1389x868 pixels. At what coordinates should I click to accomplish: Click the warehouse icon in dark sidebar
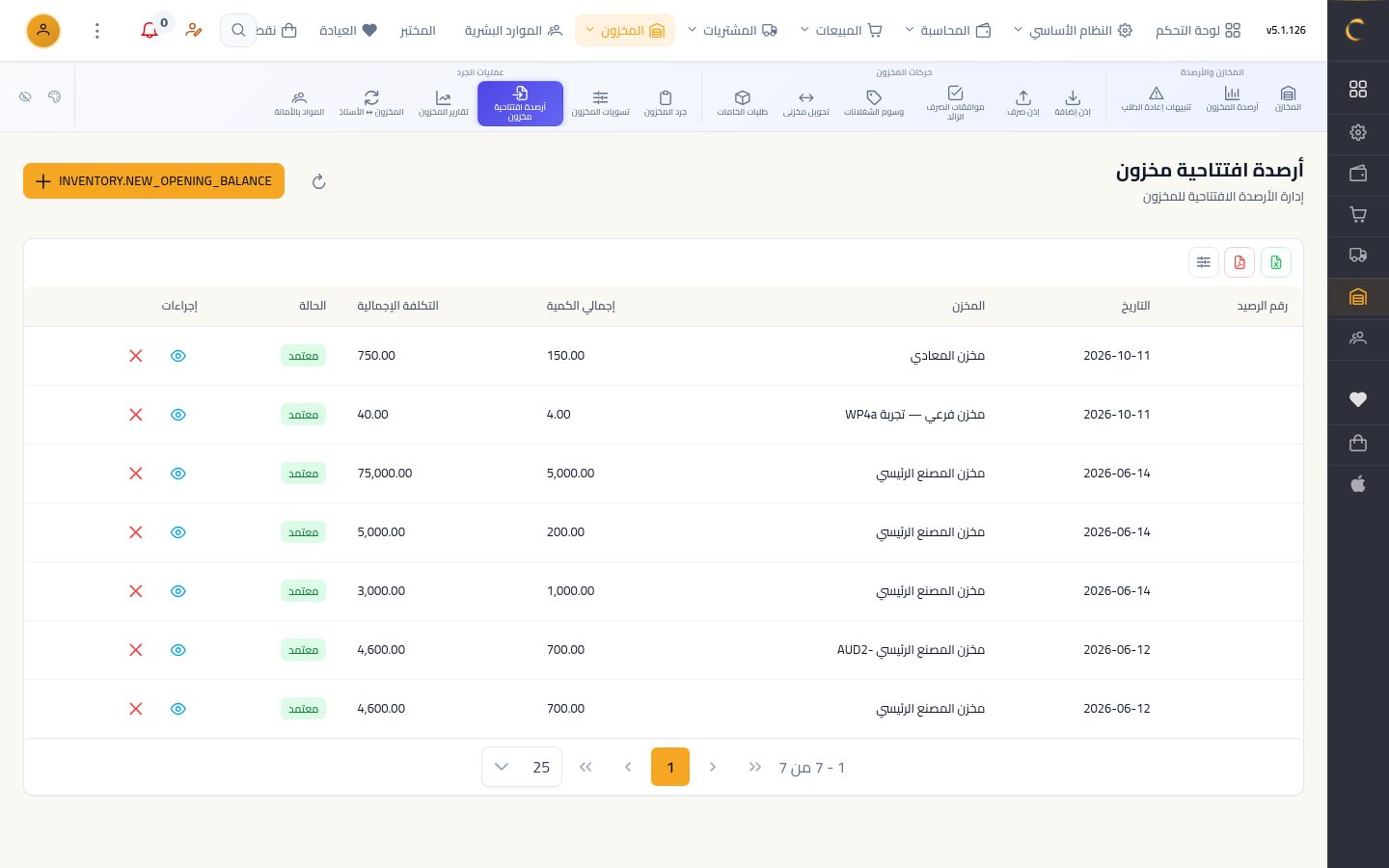pyautogui.click(x=1358, y=297)
